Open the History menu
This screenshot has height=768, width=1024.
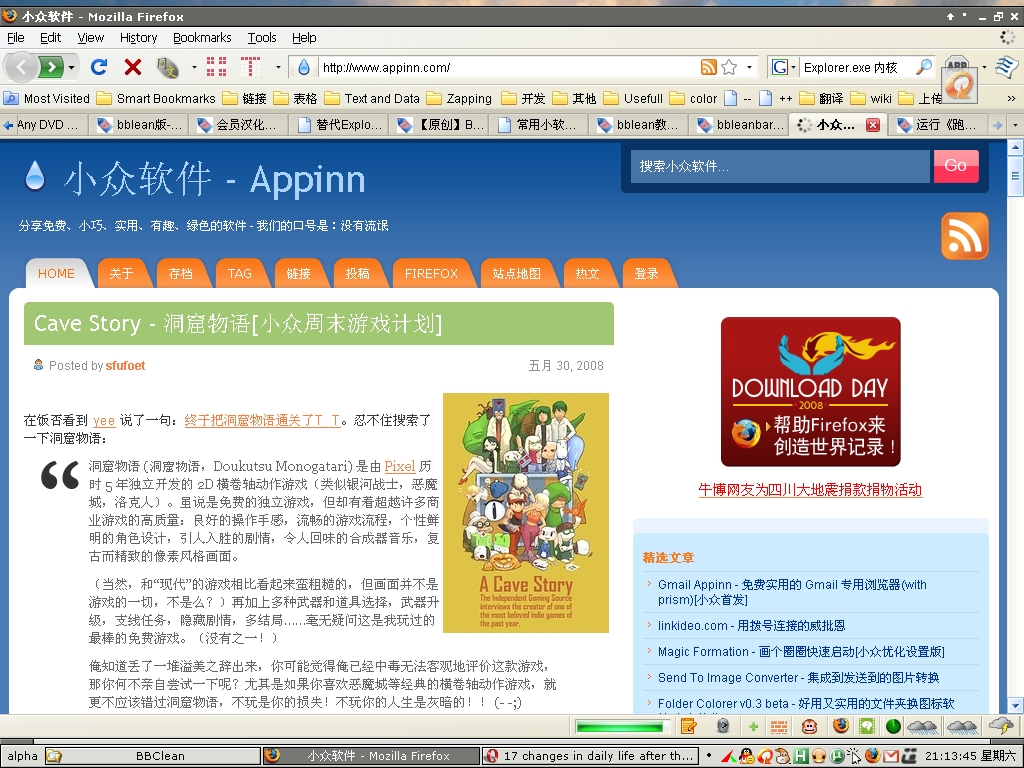(138, 38)
